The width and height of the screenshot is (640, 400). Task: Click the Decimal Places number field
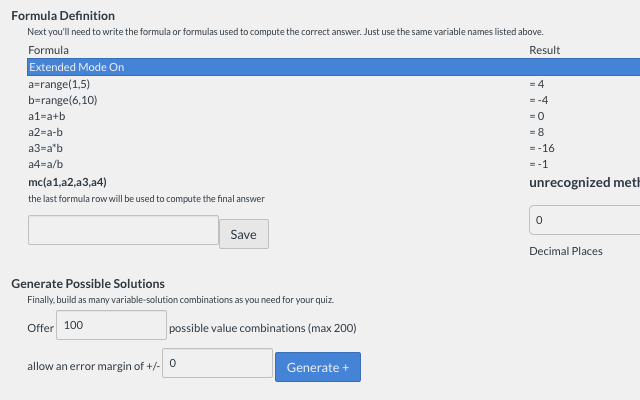[x=584, y=219]
